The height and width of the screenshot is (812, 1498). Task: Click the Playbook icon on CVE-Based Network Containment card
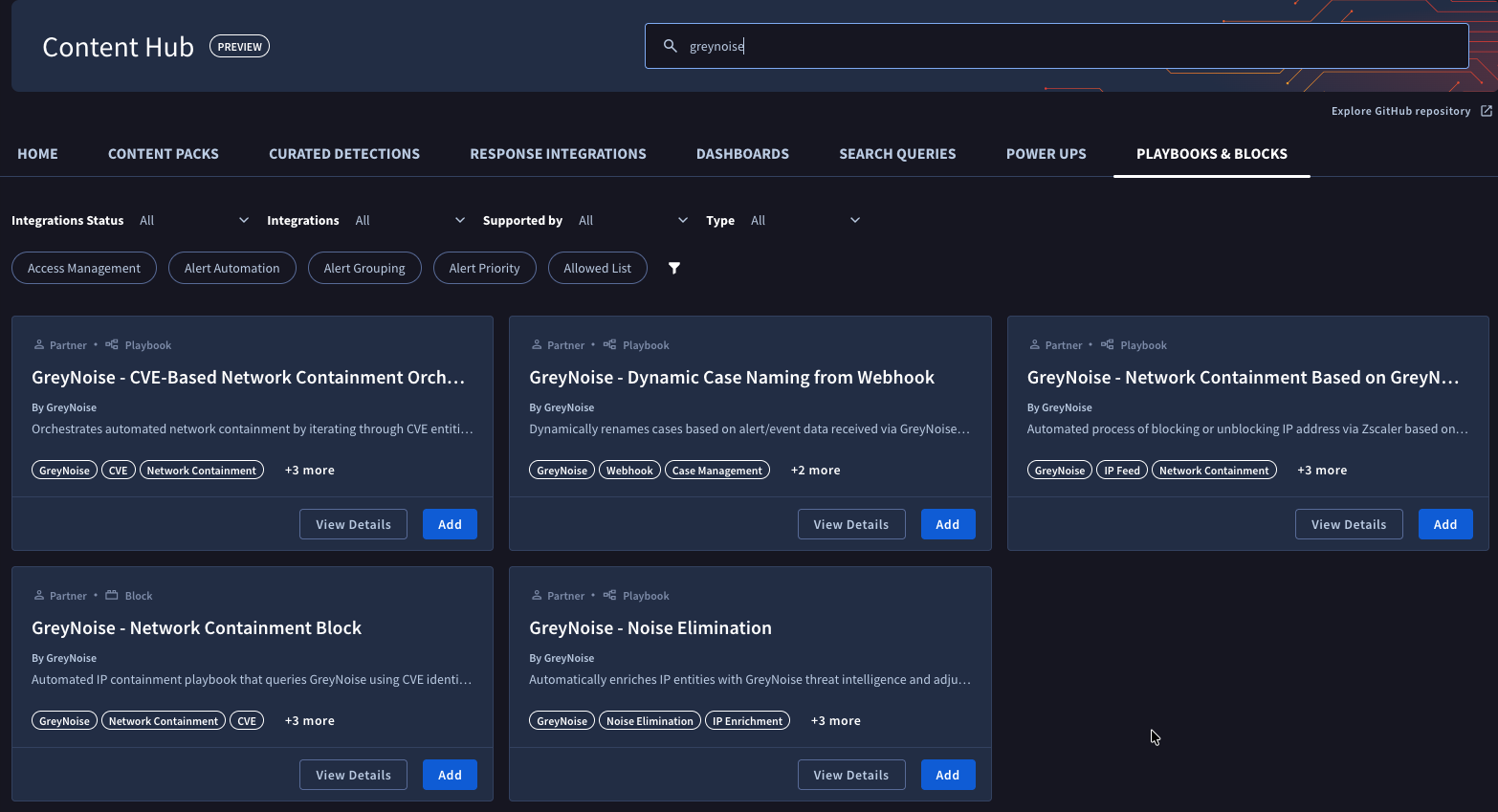point(112,344)
